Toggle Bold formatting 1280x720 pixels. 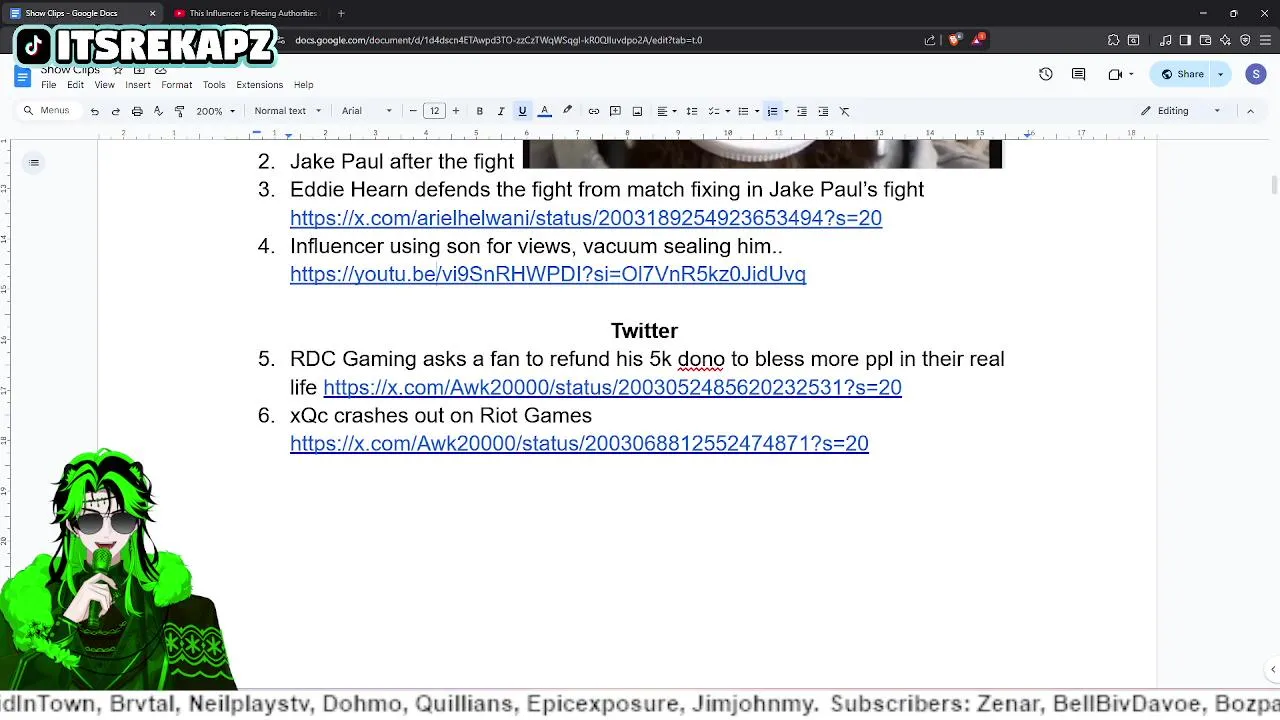[x=479, y=111]
